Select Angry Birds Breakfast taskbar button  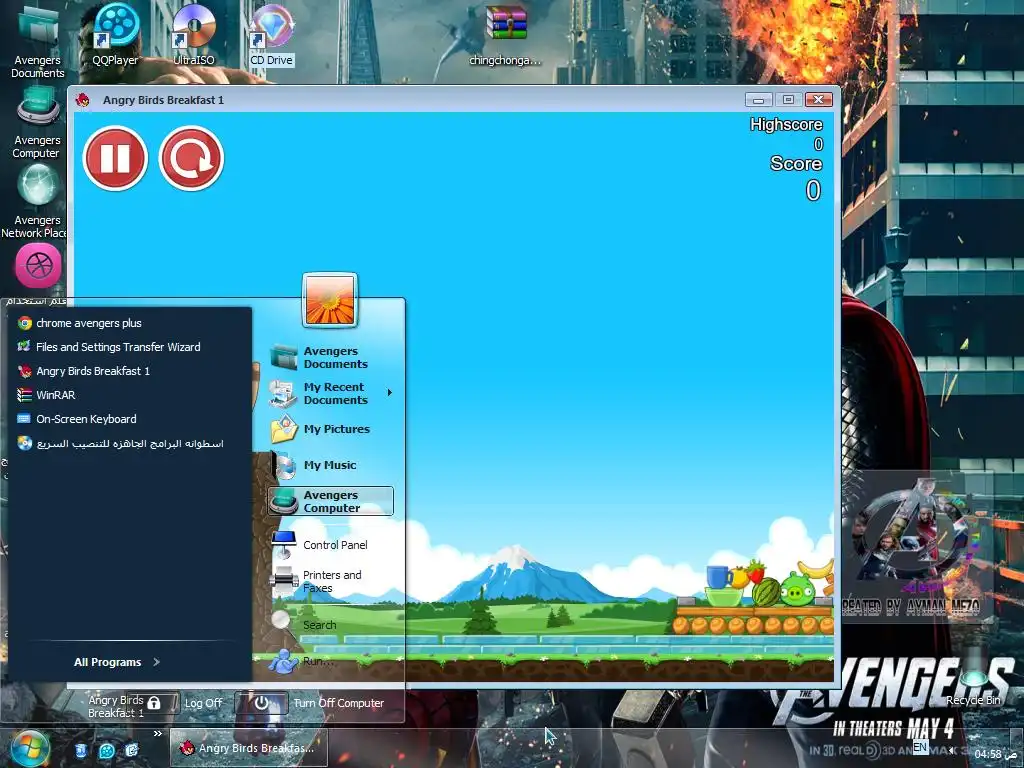pos(249,748)
